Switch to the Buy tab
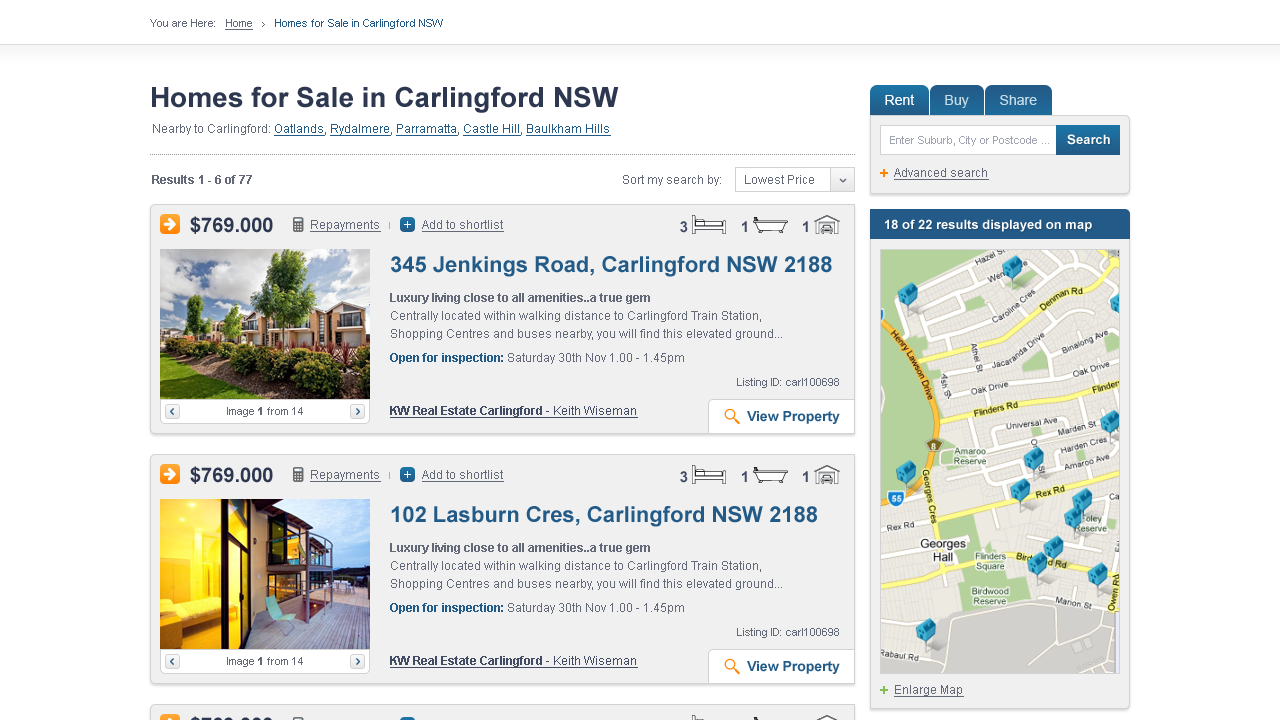 pyautogui.click(x=956, y=100)
